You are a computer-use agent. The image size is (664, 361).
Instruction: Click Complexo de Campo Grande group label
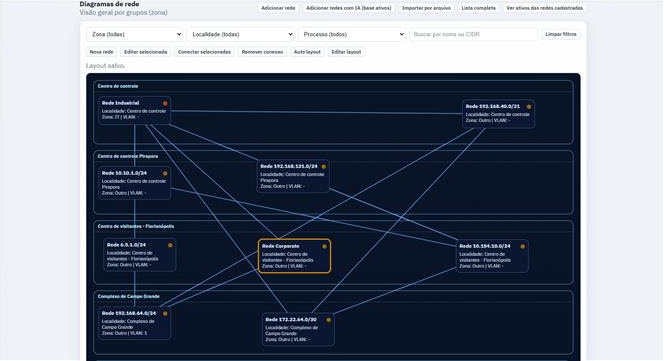129,296
